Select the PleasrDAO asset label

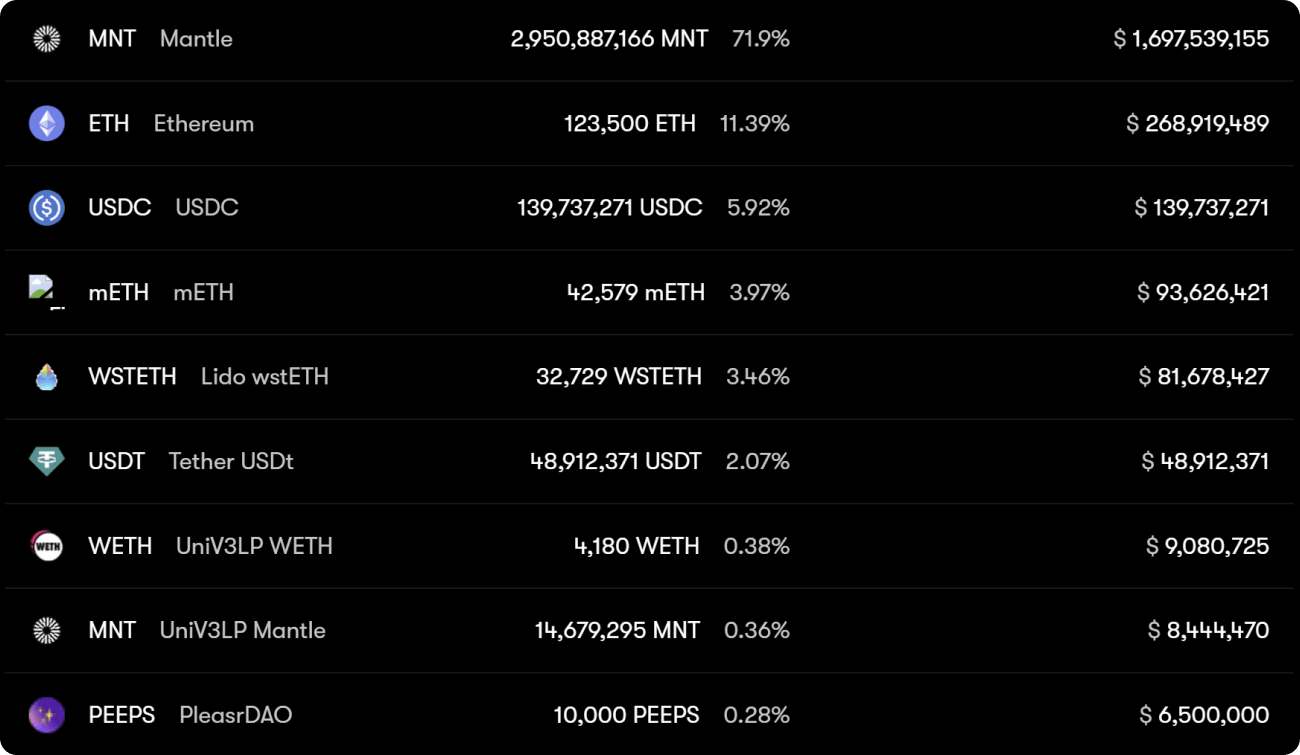pos(236,715)
